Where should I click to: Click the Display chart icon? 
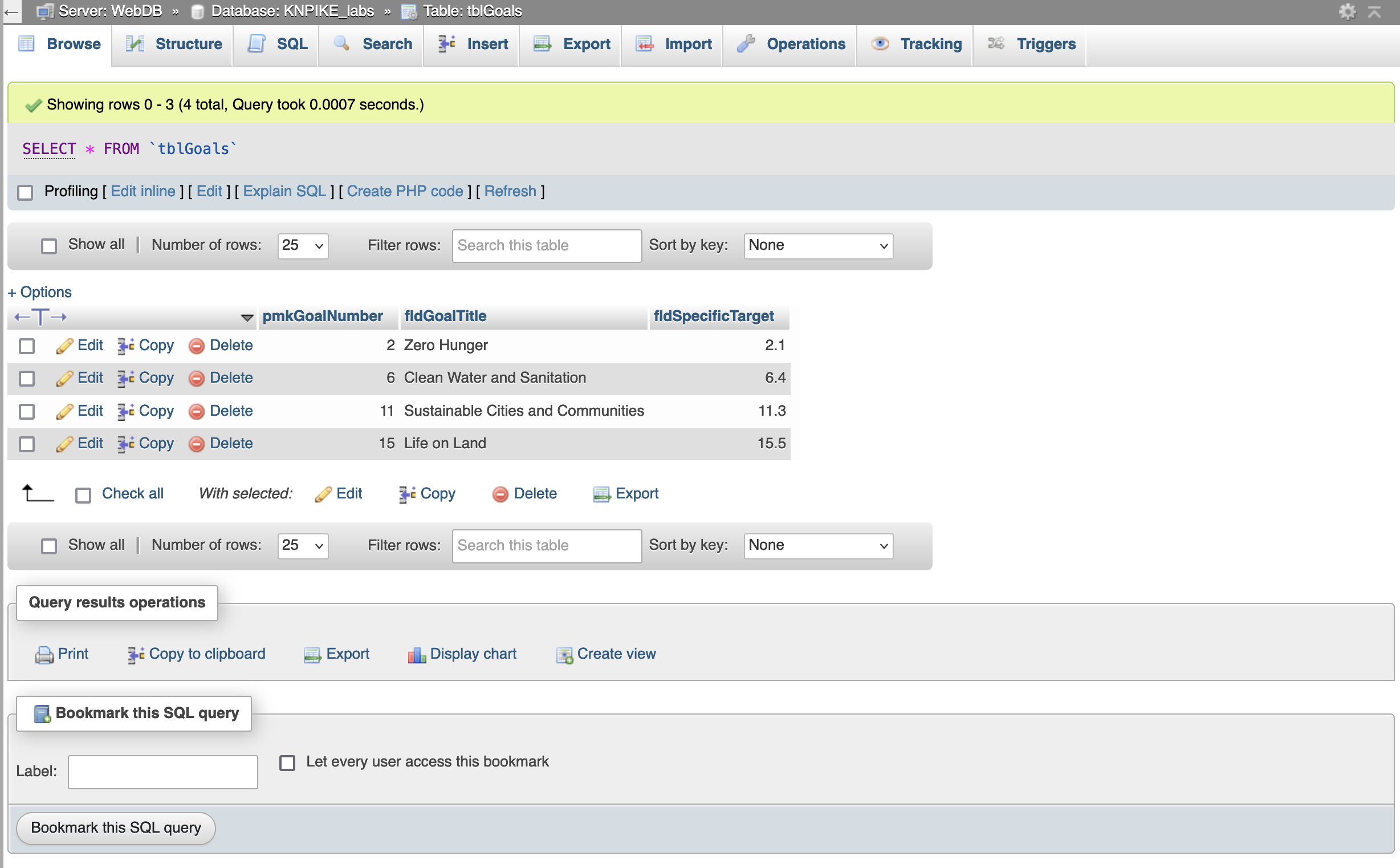pyautogui.click(x=417, y=655)
